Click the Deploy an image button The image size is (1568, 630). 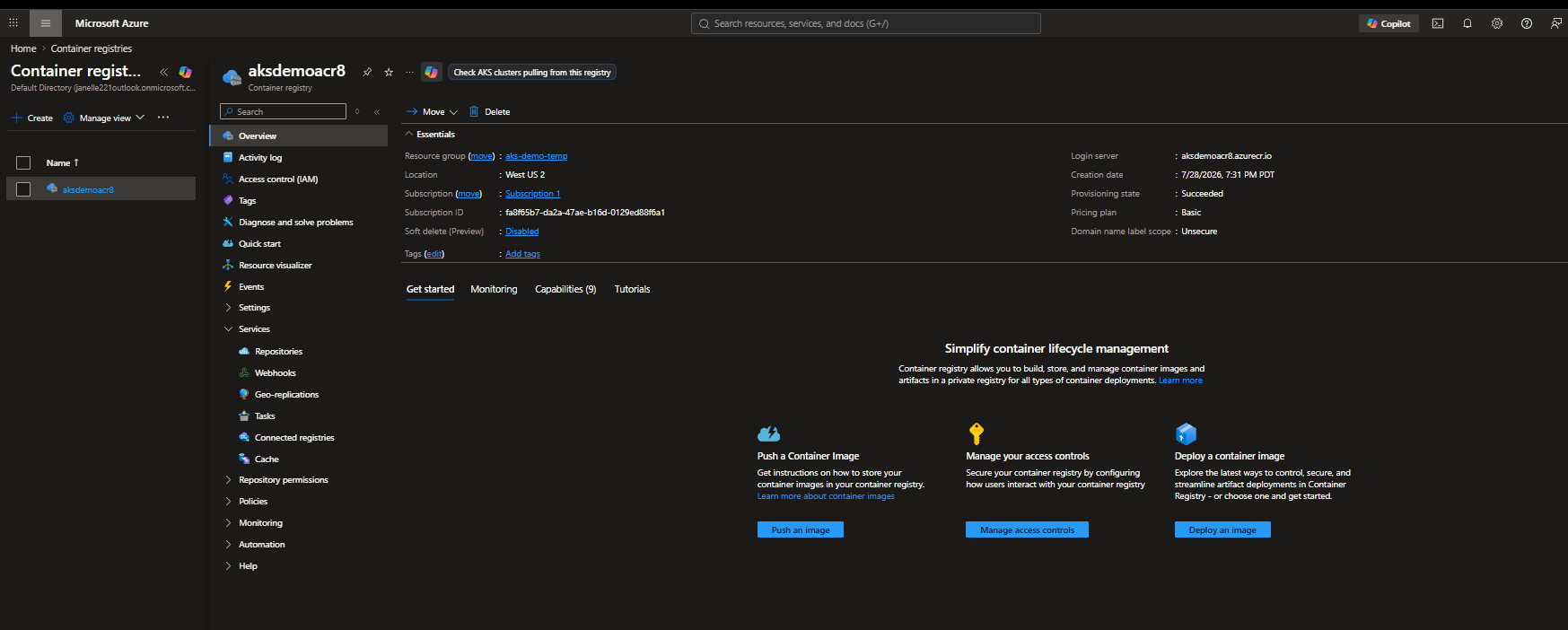click(x=1222, y=529)
